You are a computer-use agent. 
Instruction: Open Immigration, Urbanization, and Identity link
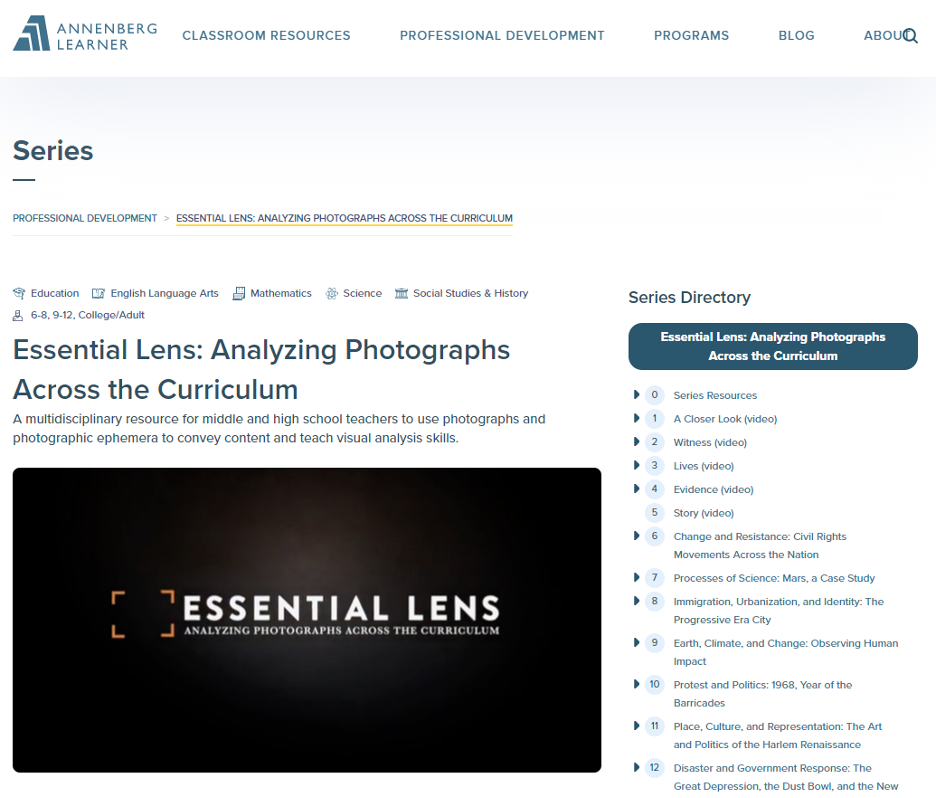[778, 611]
